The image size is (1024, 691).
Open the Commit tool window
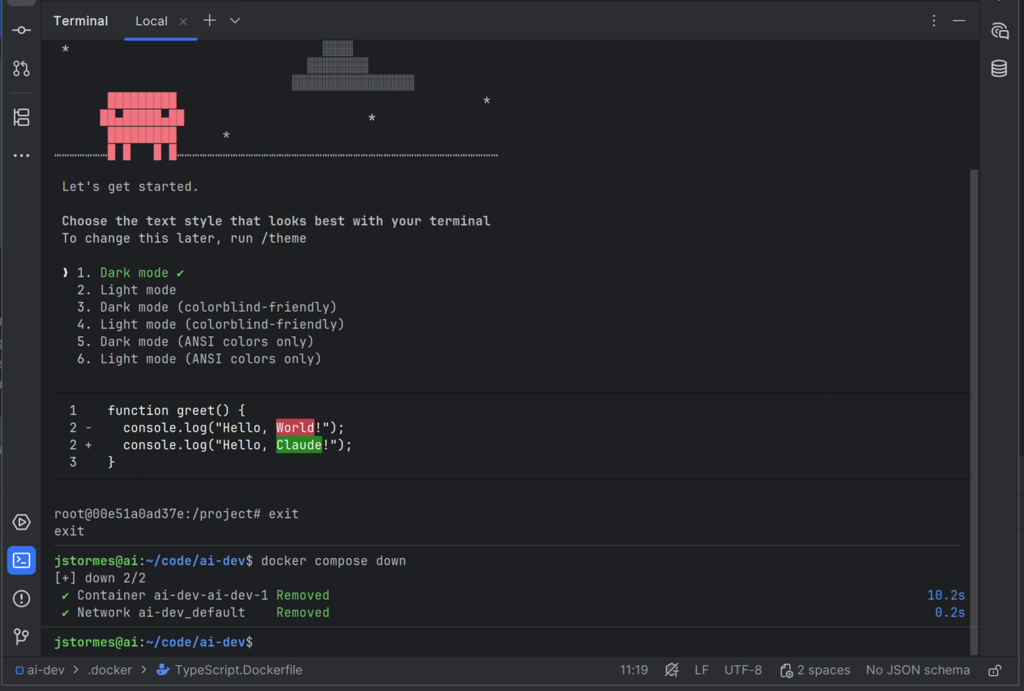click(21, 30)
